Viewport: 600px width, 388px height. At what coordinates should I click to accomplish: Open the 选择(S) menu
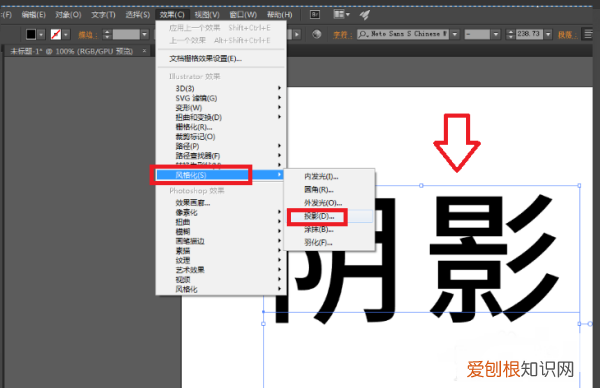[x=138, y=15]
